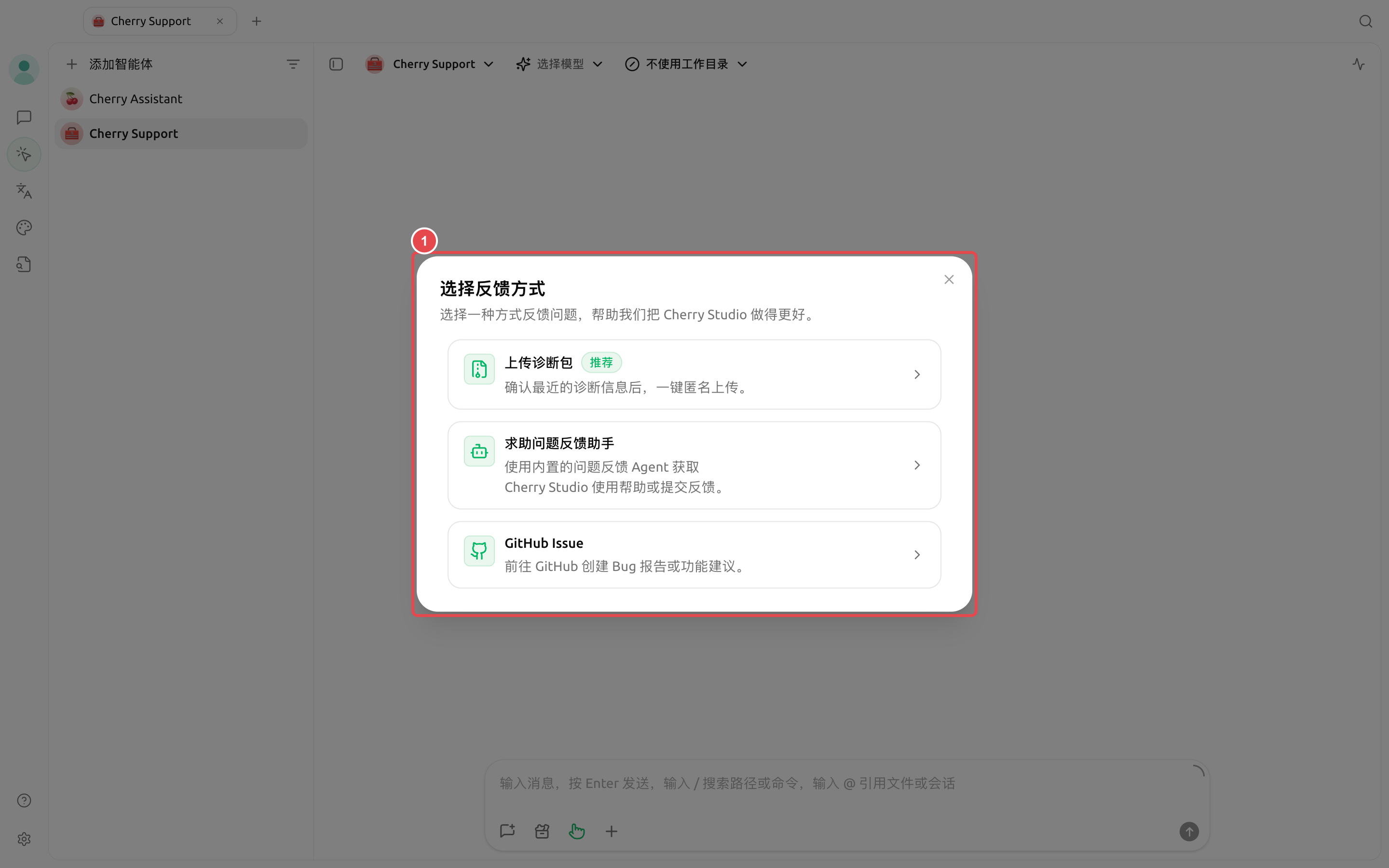The width and height of the screenshot is (1389, 868).
Task: Close the 选择反馈方式 dialog
Action: click(x=949, y=280)
